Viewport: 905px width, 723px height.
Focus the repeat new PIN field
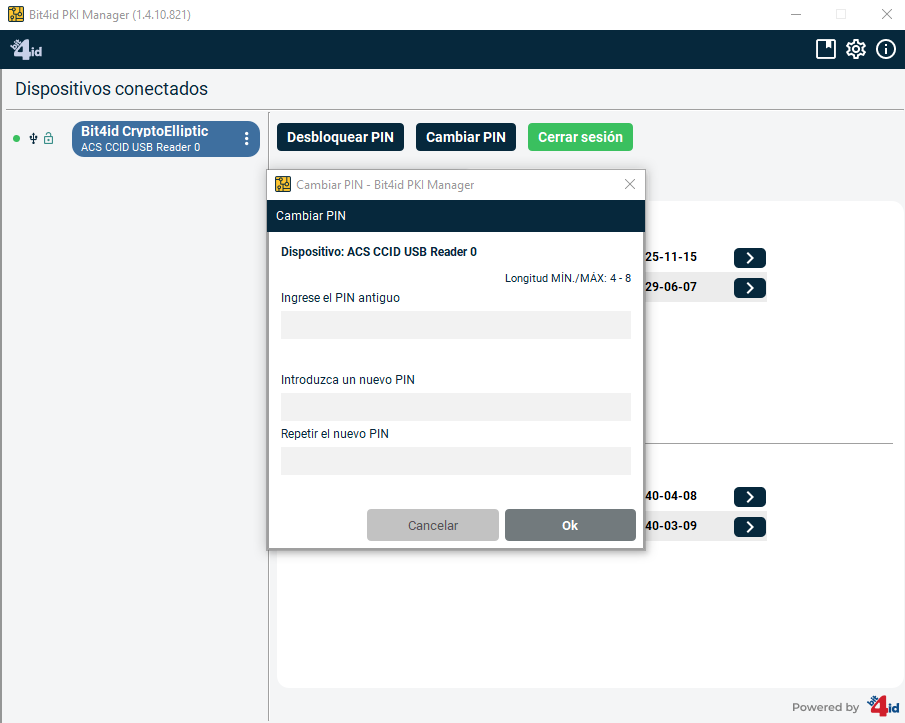456,461
